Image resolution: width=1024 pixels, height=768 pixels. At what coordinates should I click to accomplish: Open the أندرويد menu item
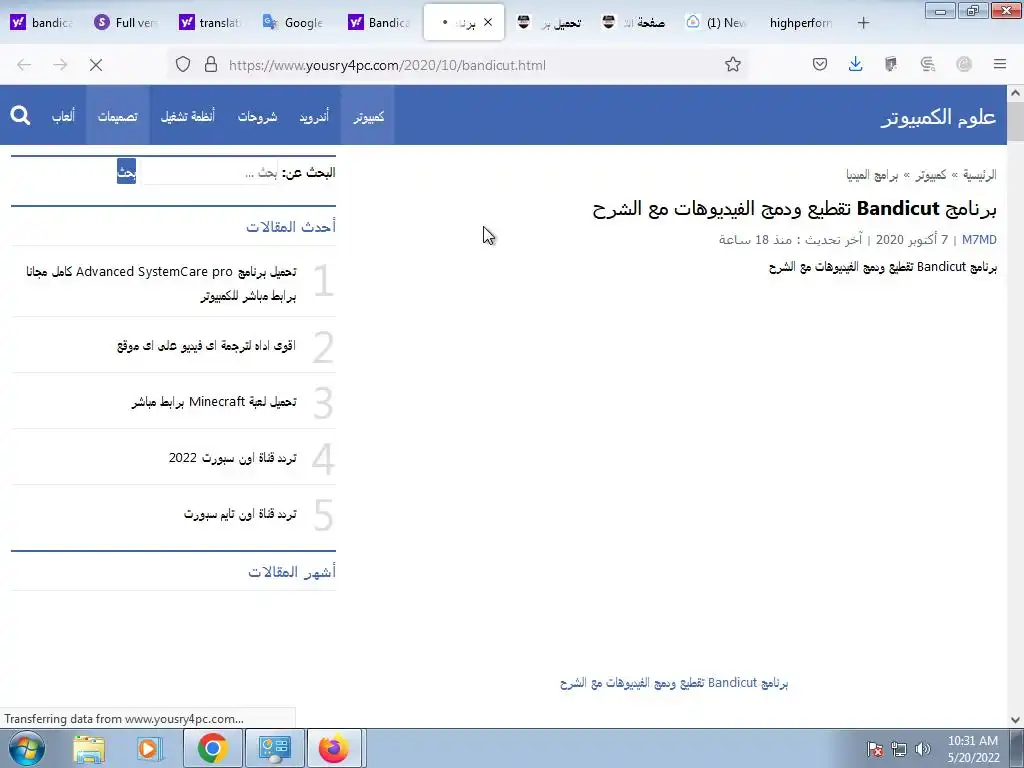(314, 116)
